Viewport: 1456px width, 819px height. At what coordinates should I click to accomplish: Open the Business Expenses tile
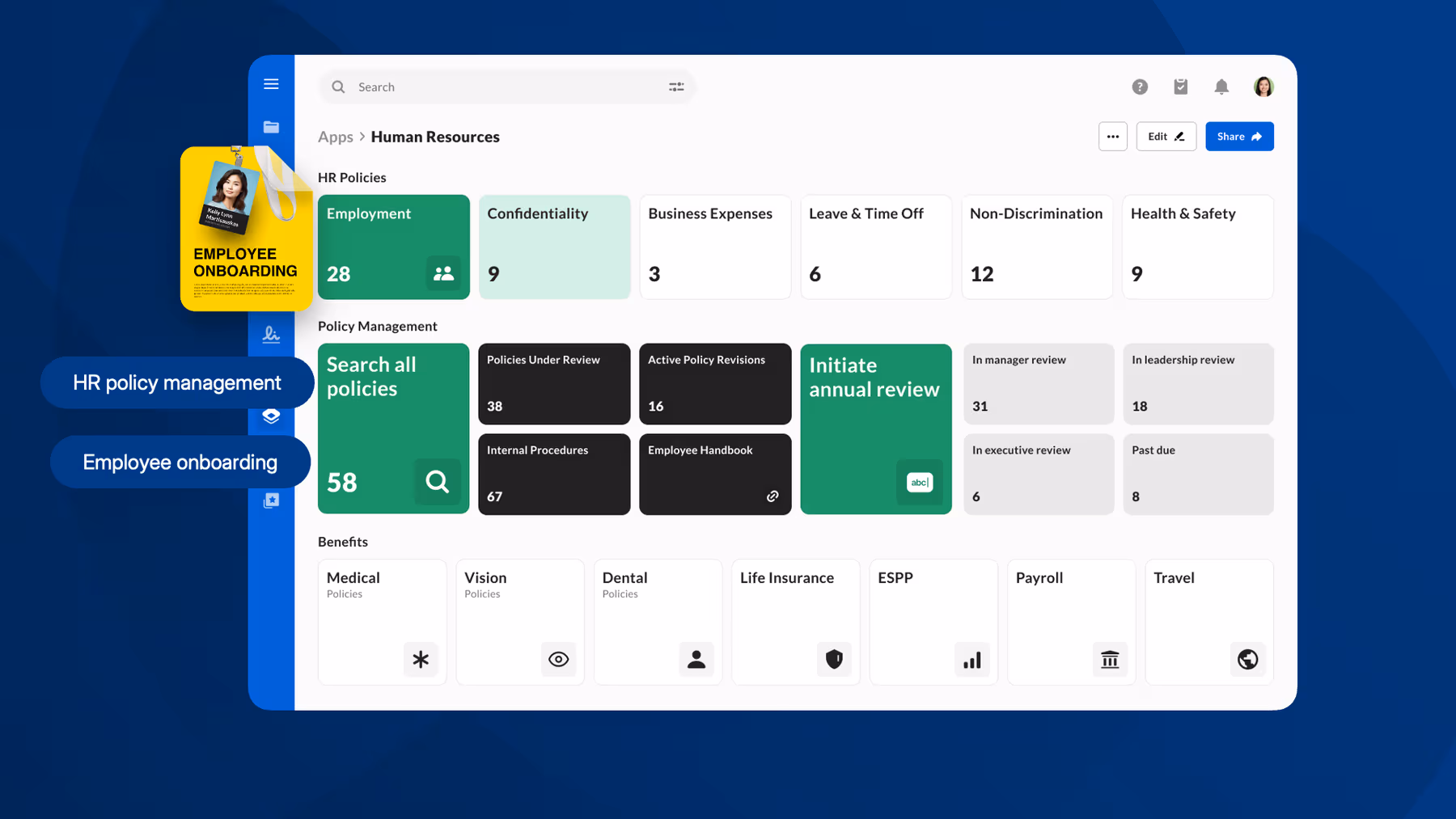click(x=715, y=247)
